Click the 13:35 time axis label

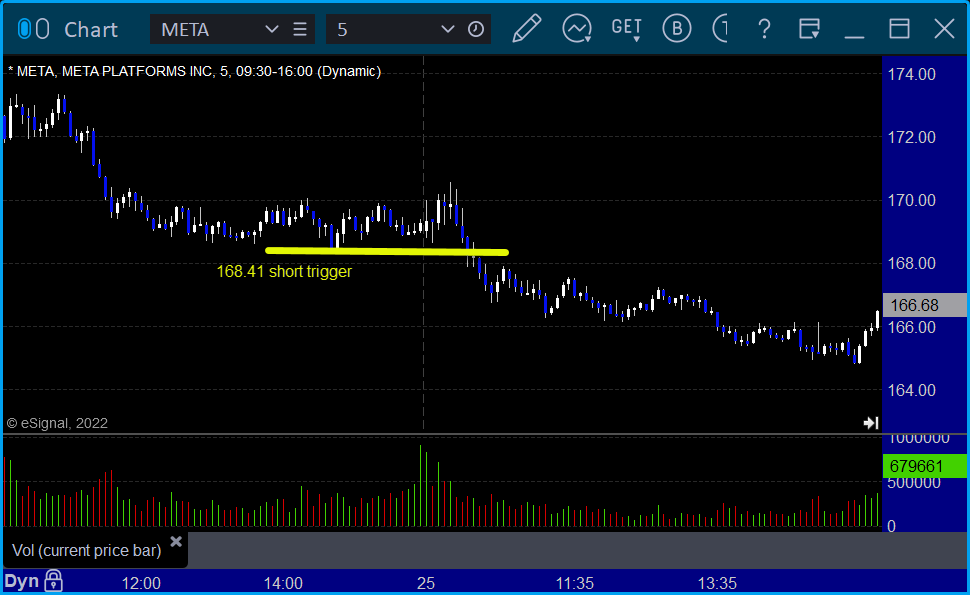pos(717,583)
